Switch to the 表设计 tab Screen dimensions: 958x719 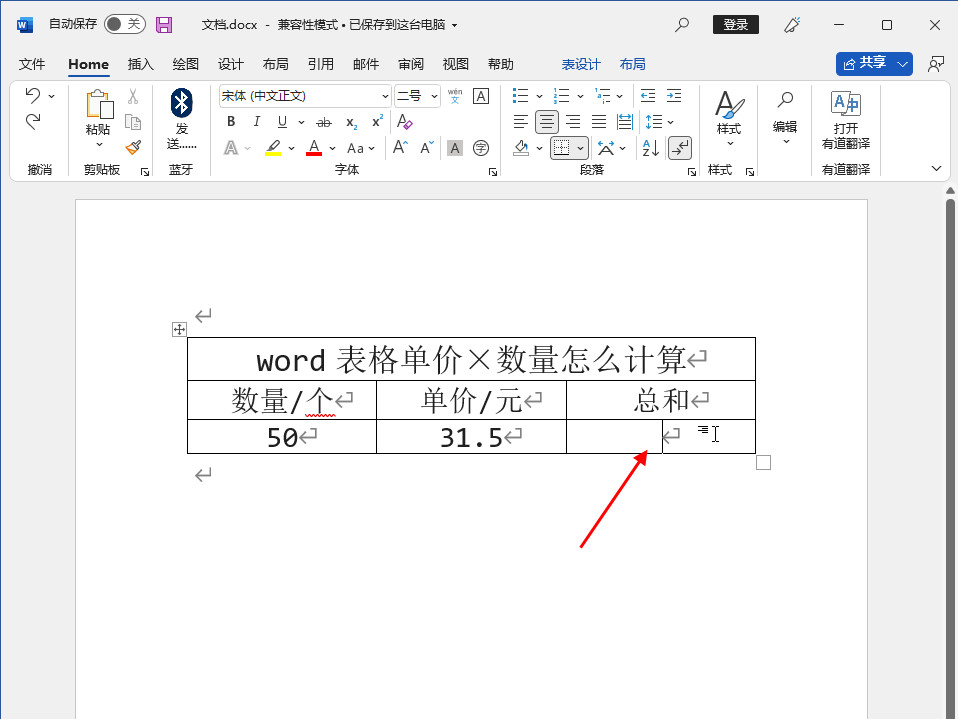[x=581, y=64]
